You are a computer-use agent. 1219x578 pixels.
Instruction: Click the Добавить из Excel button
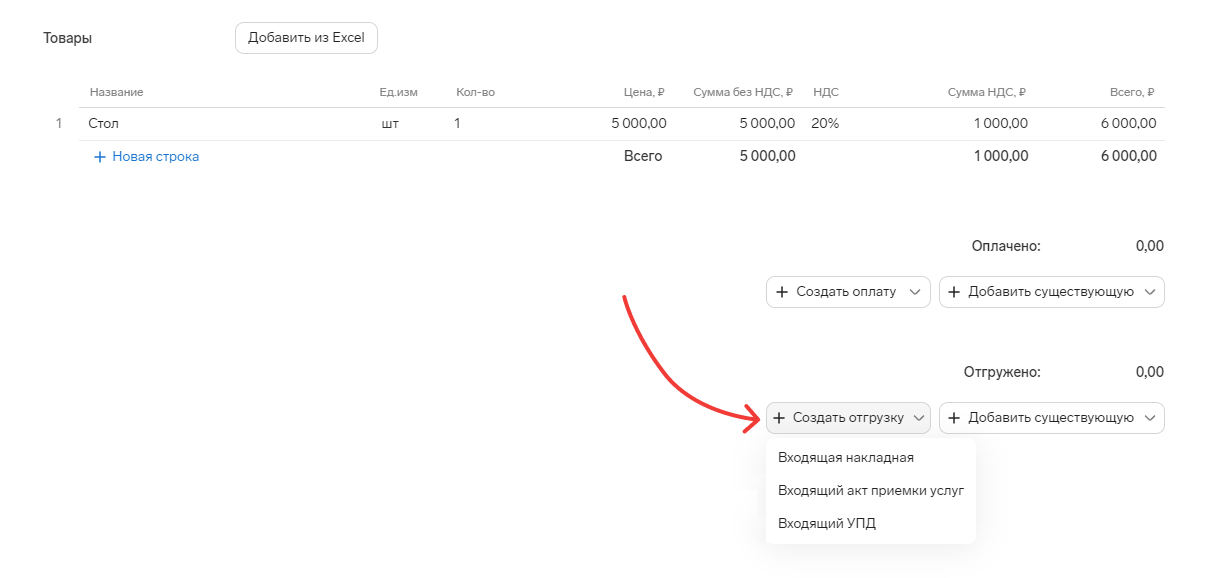[306, 39]
